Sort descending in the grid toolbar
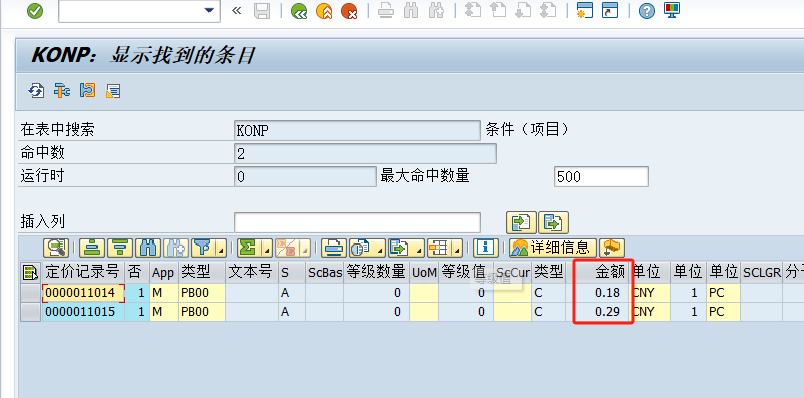This screenshot has width=804, height=398. pos(119,248)
